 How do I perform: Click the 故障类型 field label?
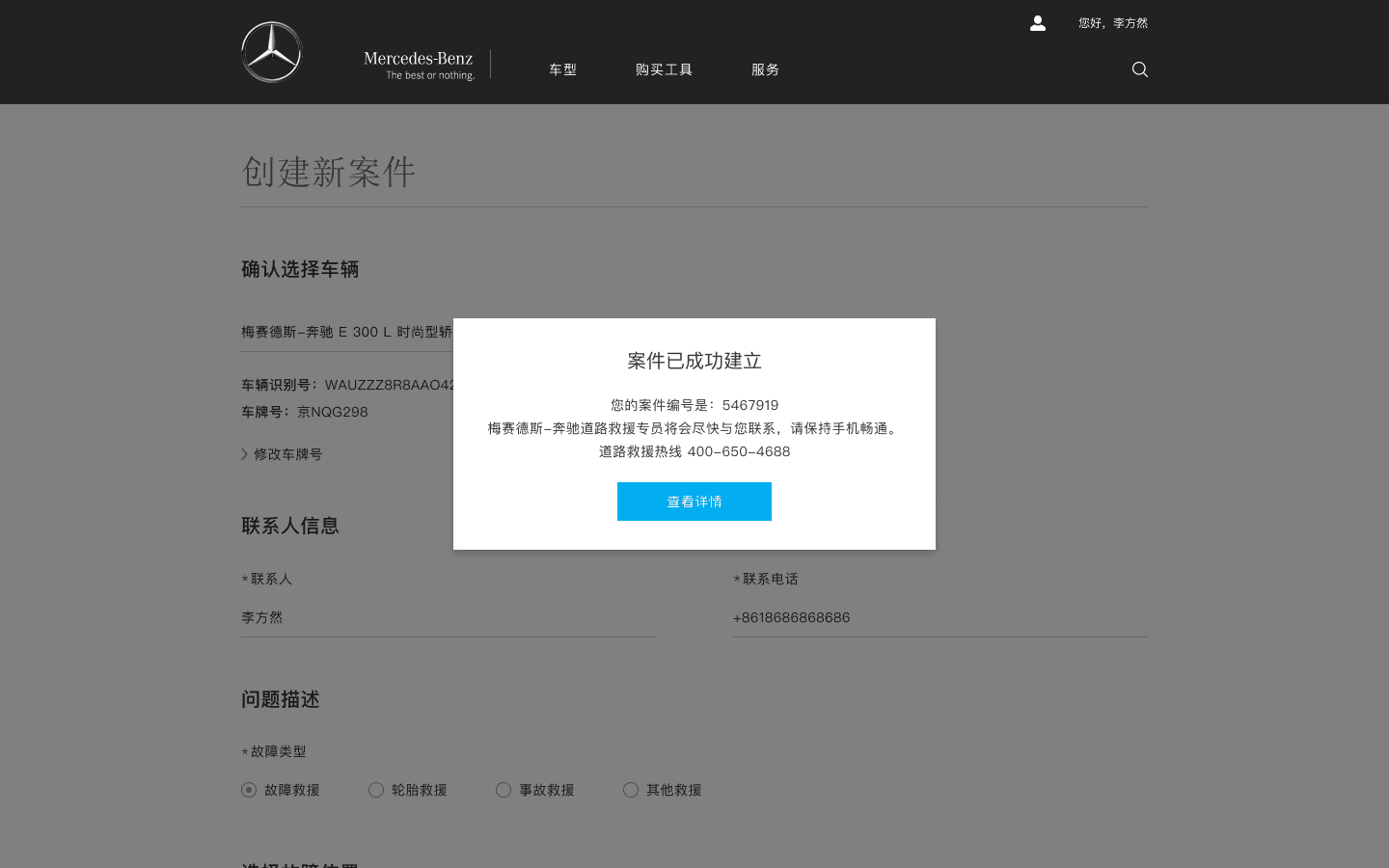coord(274,751)
